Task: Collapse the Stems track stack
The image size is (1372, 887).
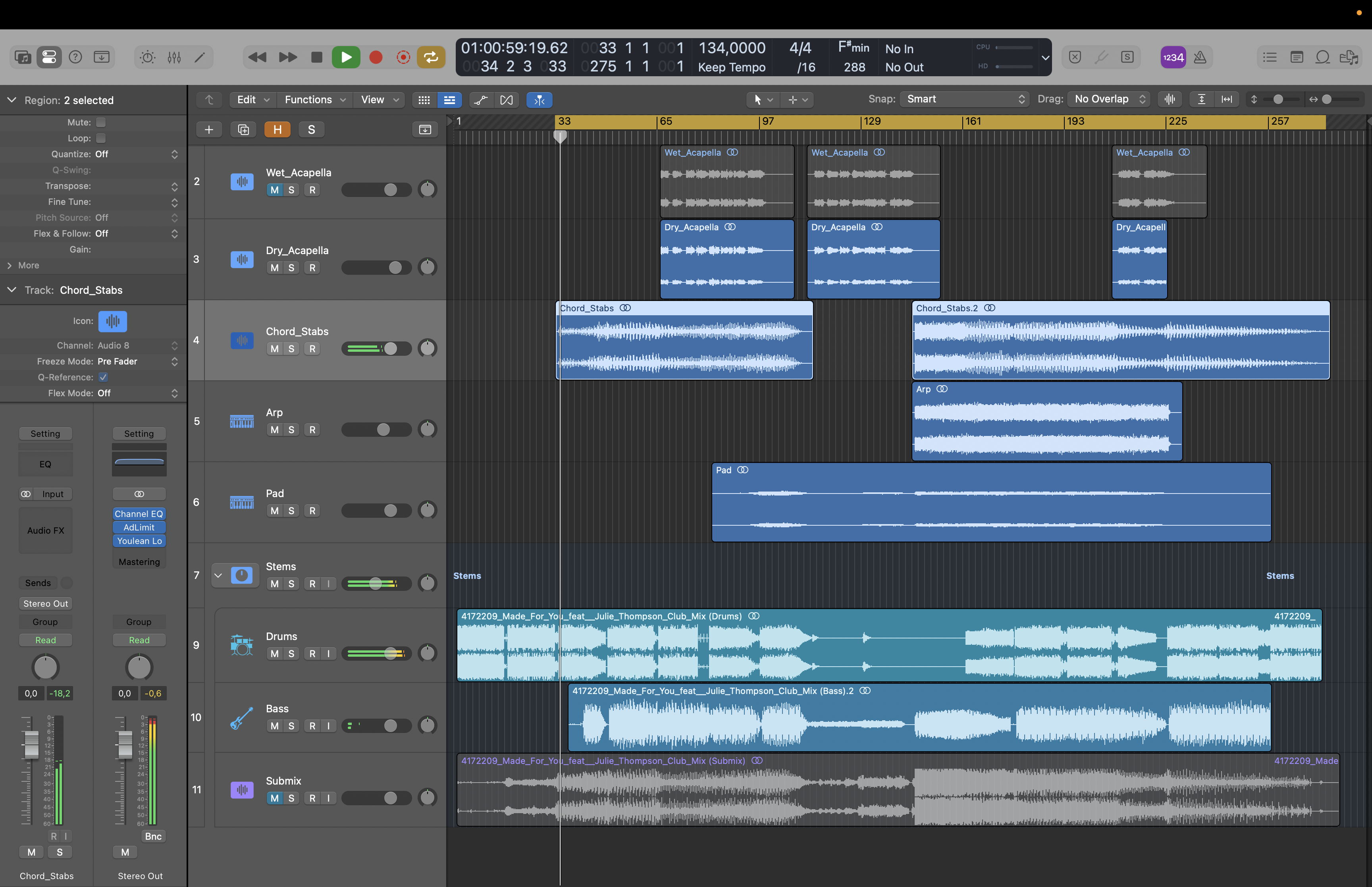Action: 218,575
